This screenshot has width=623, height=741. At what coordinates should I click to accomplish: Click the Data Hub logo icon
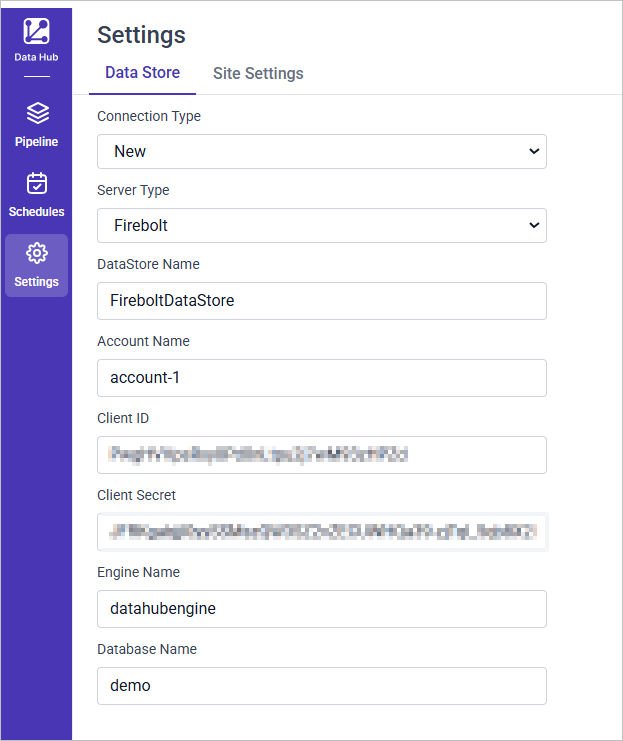(36, 31)
